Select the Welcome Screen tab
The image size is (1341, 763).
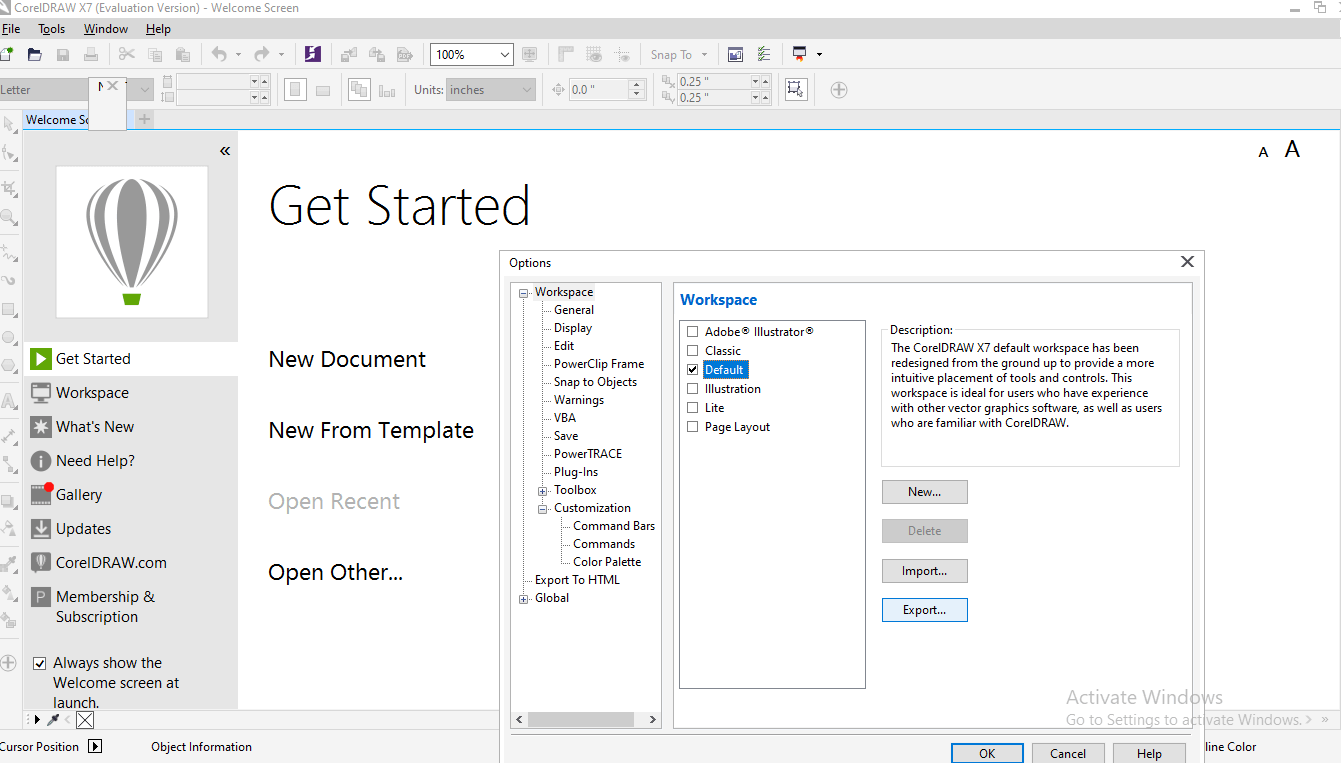[x=58, y=120]
